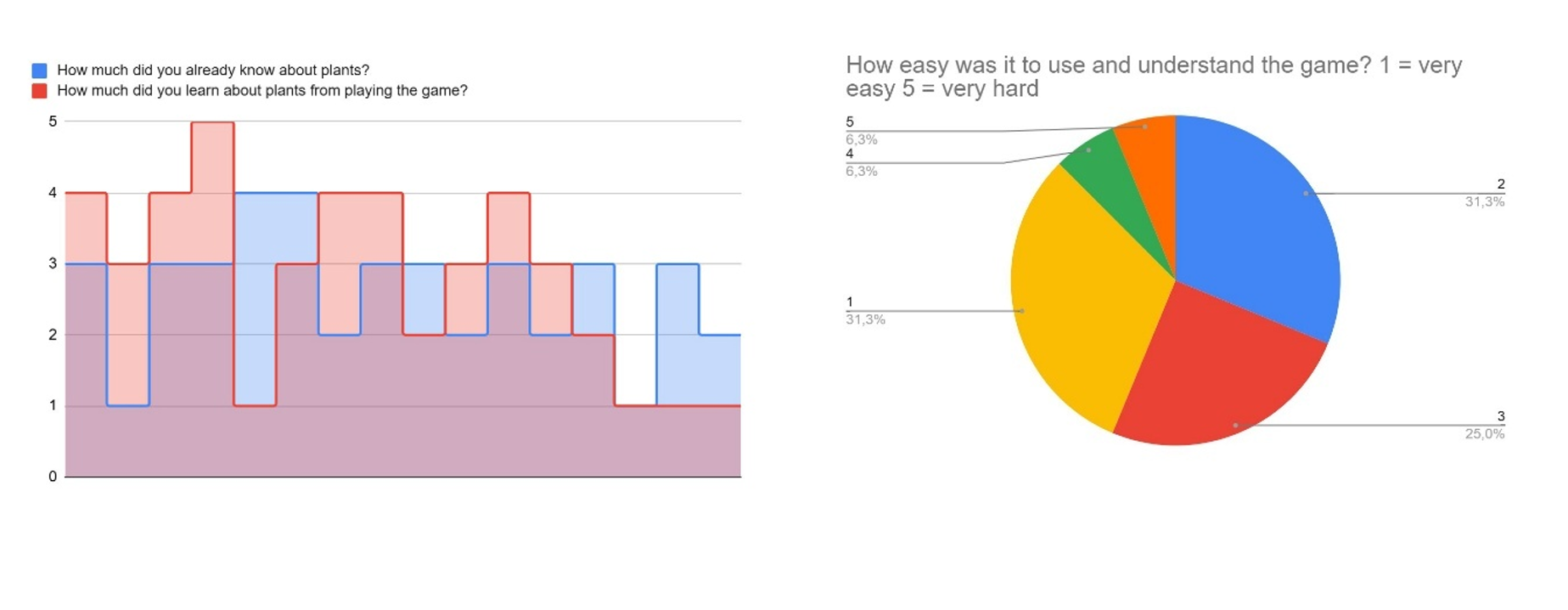Click the y-axis label 3 on step chart

click(53, 263)
